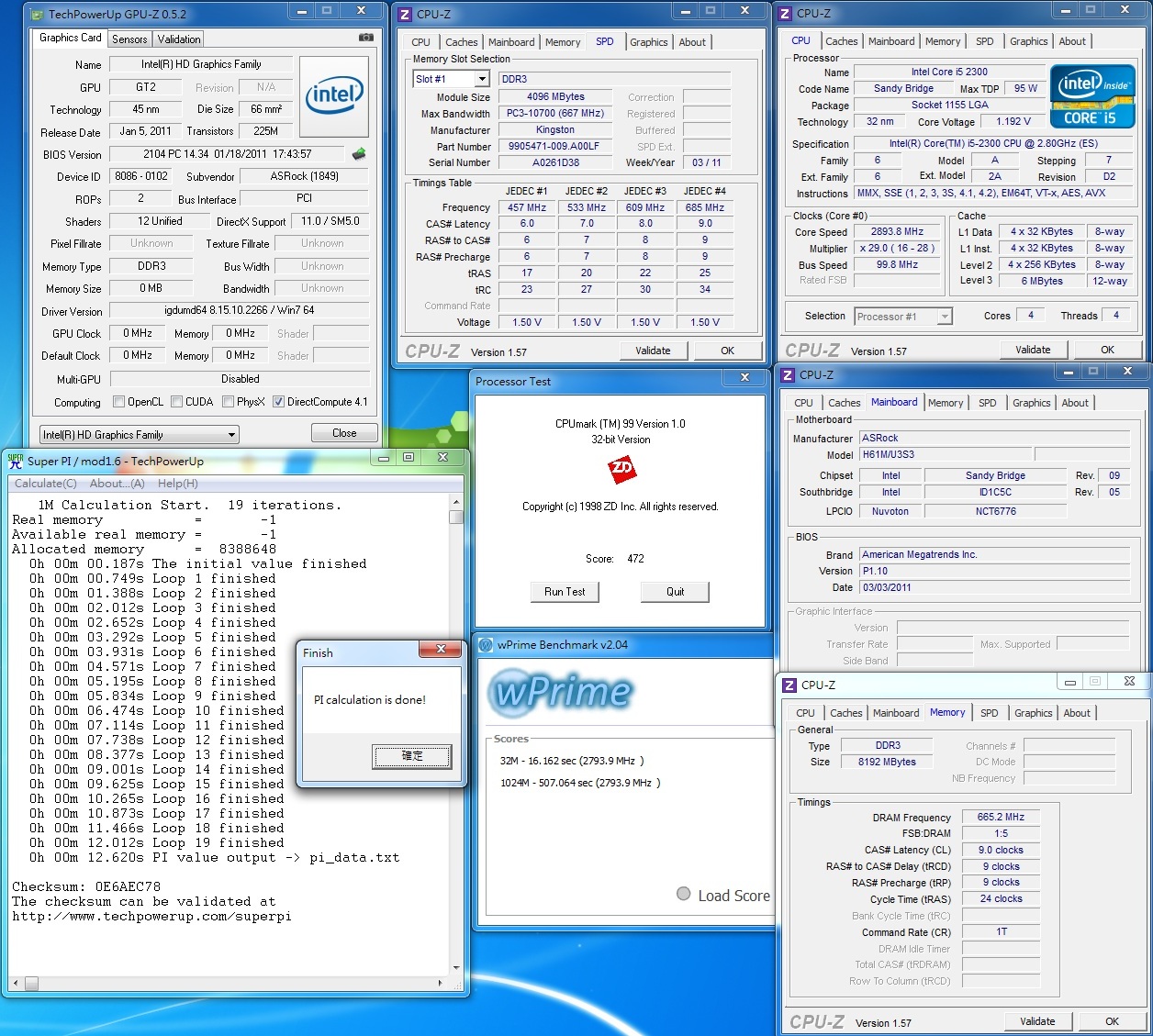
Task: Open About...(A) menu in Super PI
Action: pos(118,484)
